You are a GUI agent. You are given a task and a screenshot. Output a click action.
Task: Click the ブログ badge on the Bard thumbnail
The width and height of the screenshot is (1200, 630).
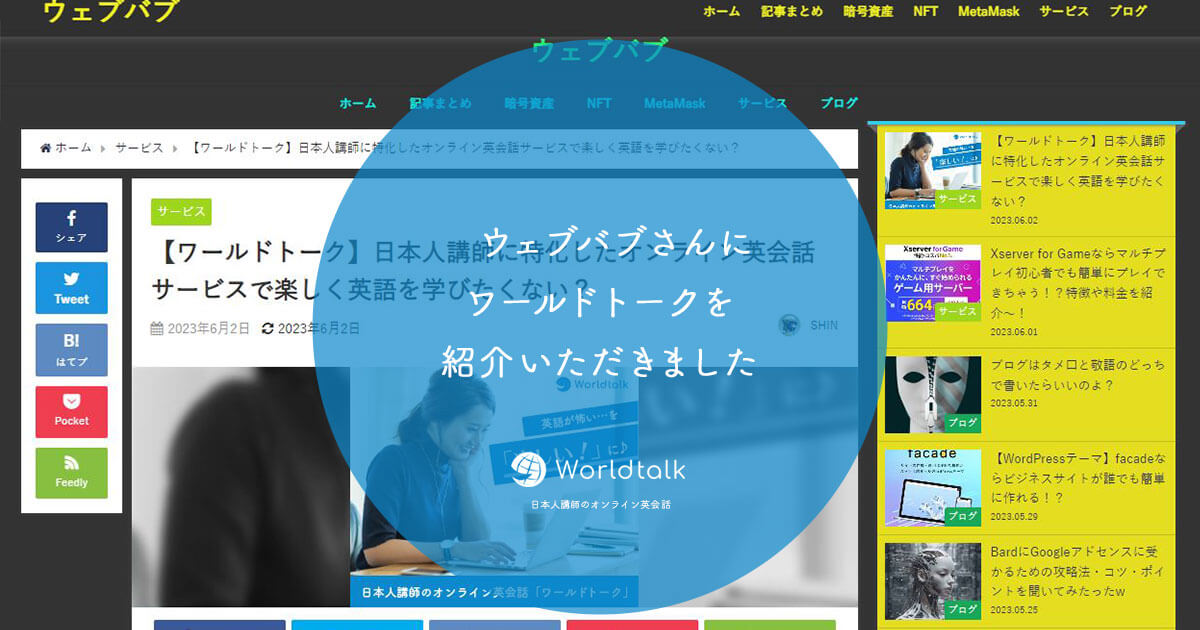[x=963, y=609]
